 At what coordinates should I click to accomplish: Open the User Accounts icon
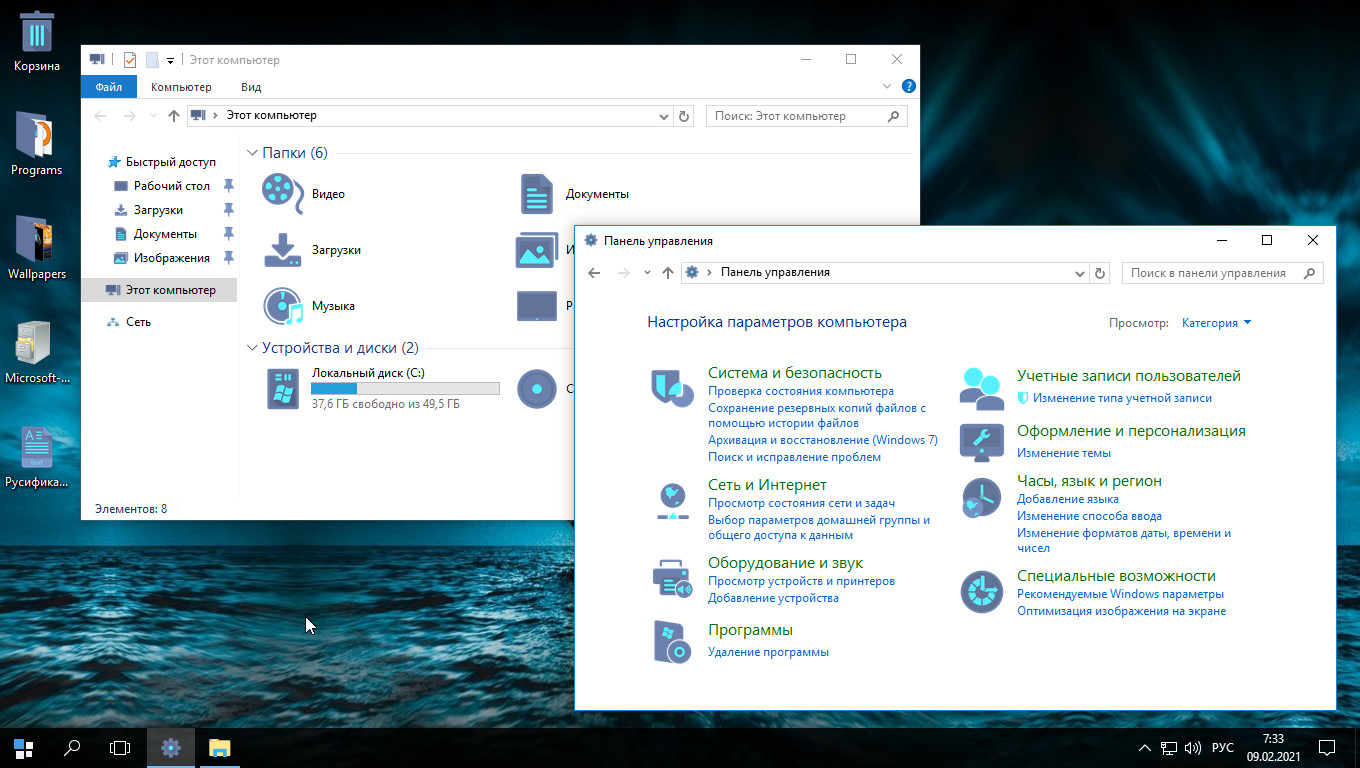click(981, 387)
